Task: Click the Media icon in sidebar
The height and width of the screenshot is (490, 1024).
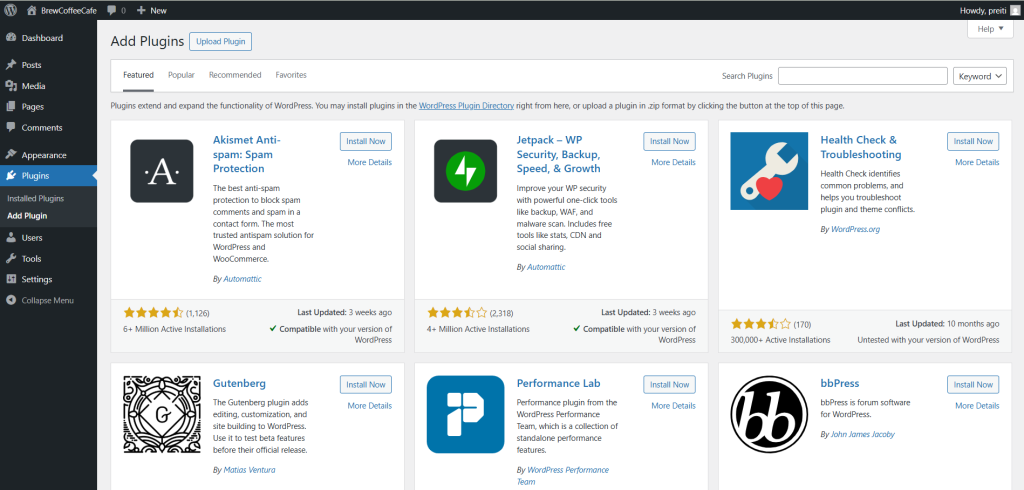Action: tap(10, 86)
